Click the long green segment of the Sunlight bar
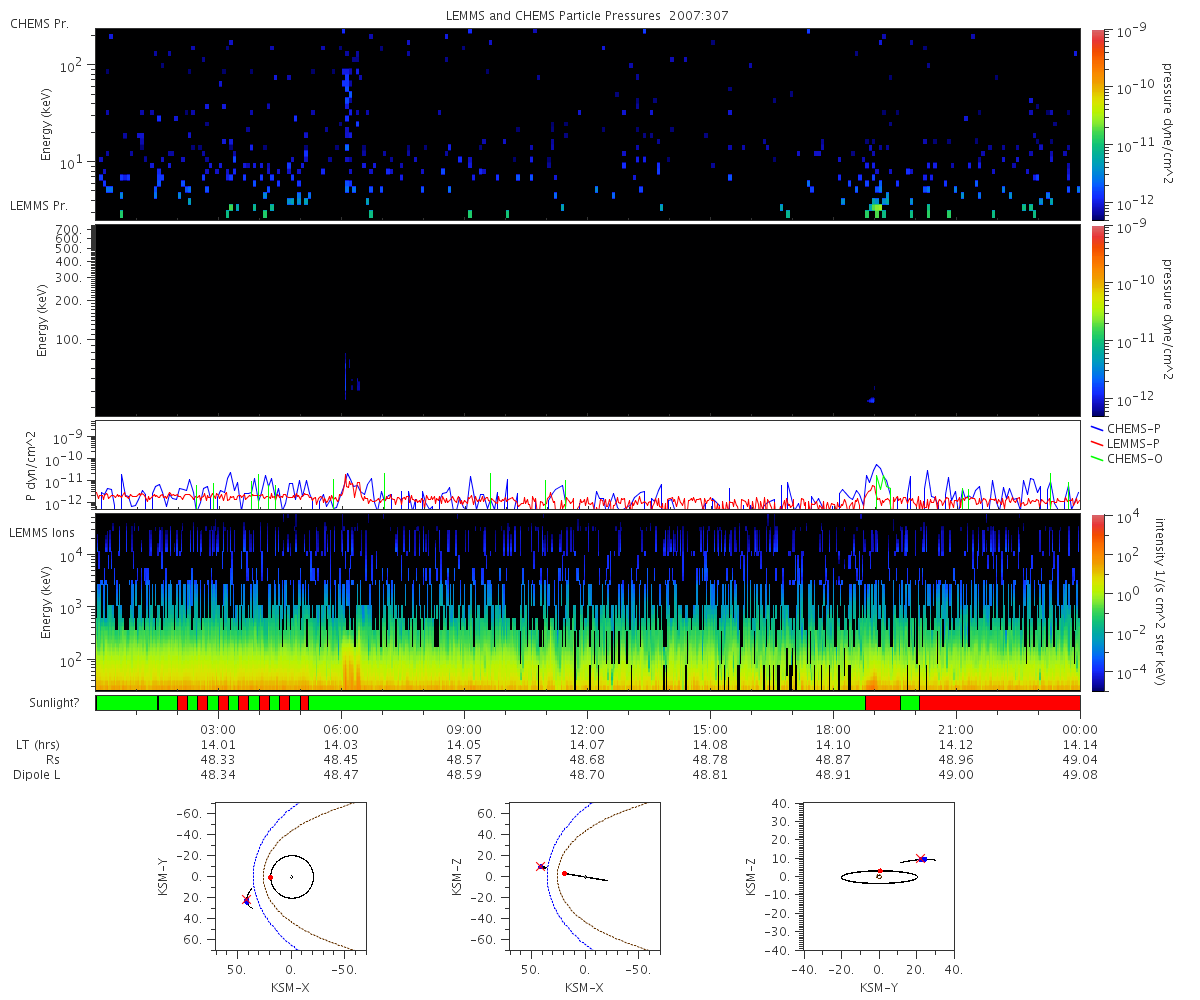The width and height of the screenshot is (1200, 1000). (587, 703)
